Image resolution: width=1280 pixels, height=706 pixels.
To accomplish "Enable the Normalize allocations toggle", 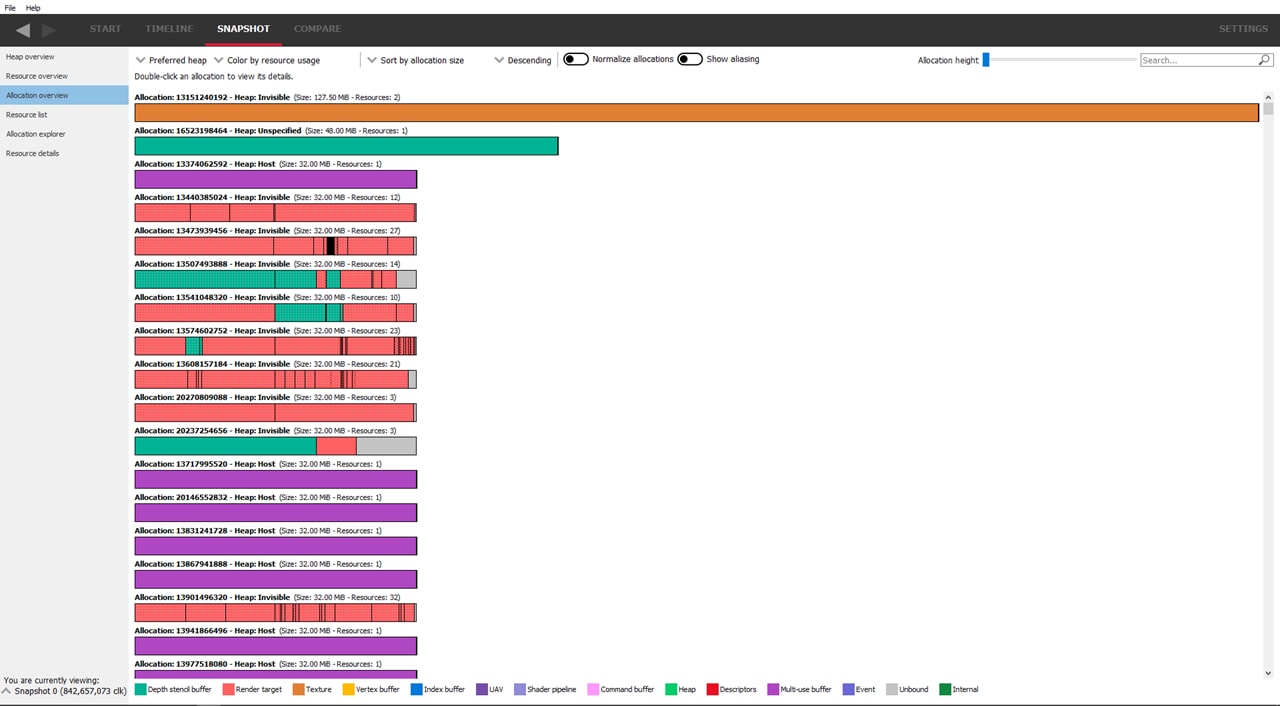I will (x=576, y=59).
